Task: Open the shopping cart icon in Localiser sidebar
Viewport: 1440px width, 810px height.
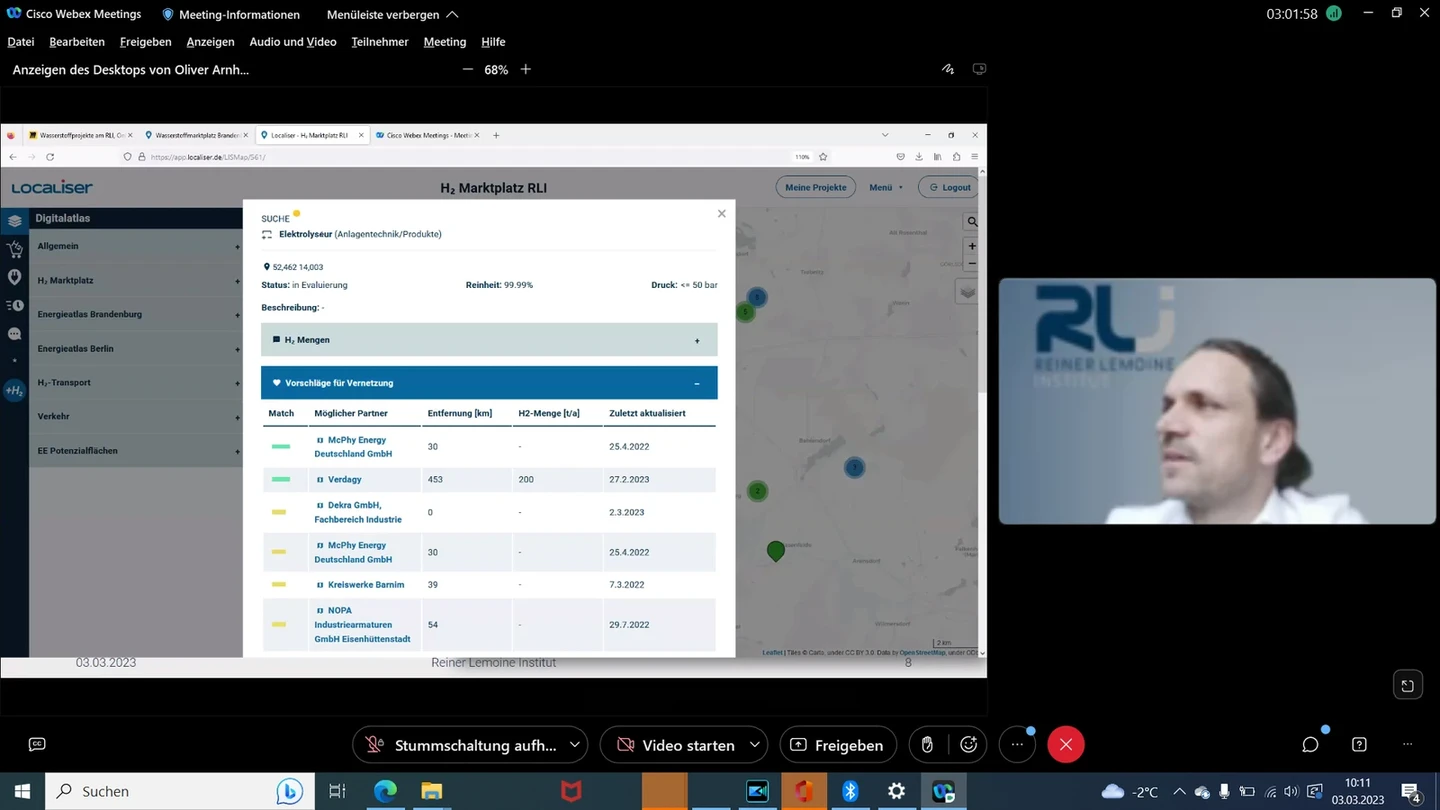Action: click(14, 249)
